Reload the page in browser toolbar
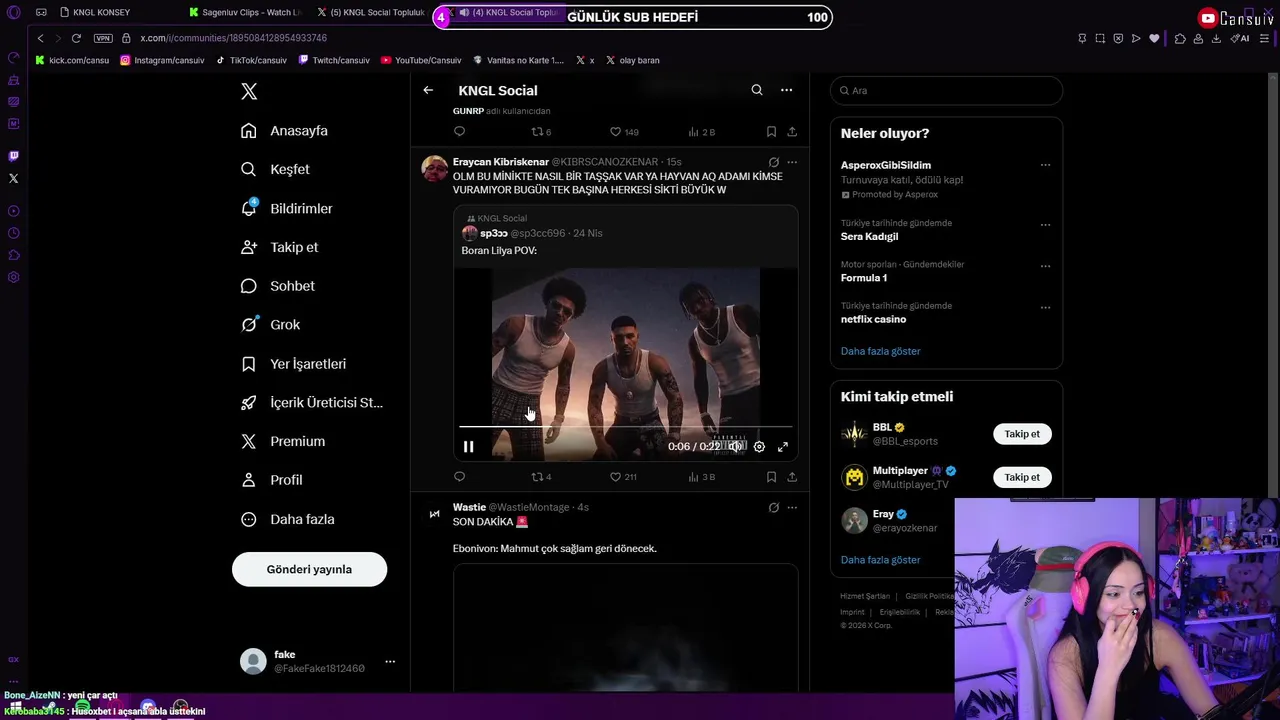 tap(76, 38)
